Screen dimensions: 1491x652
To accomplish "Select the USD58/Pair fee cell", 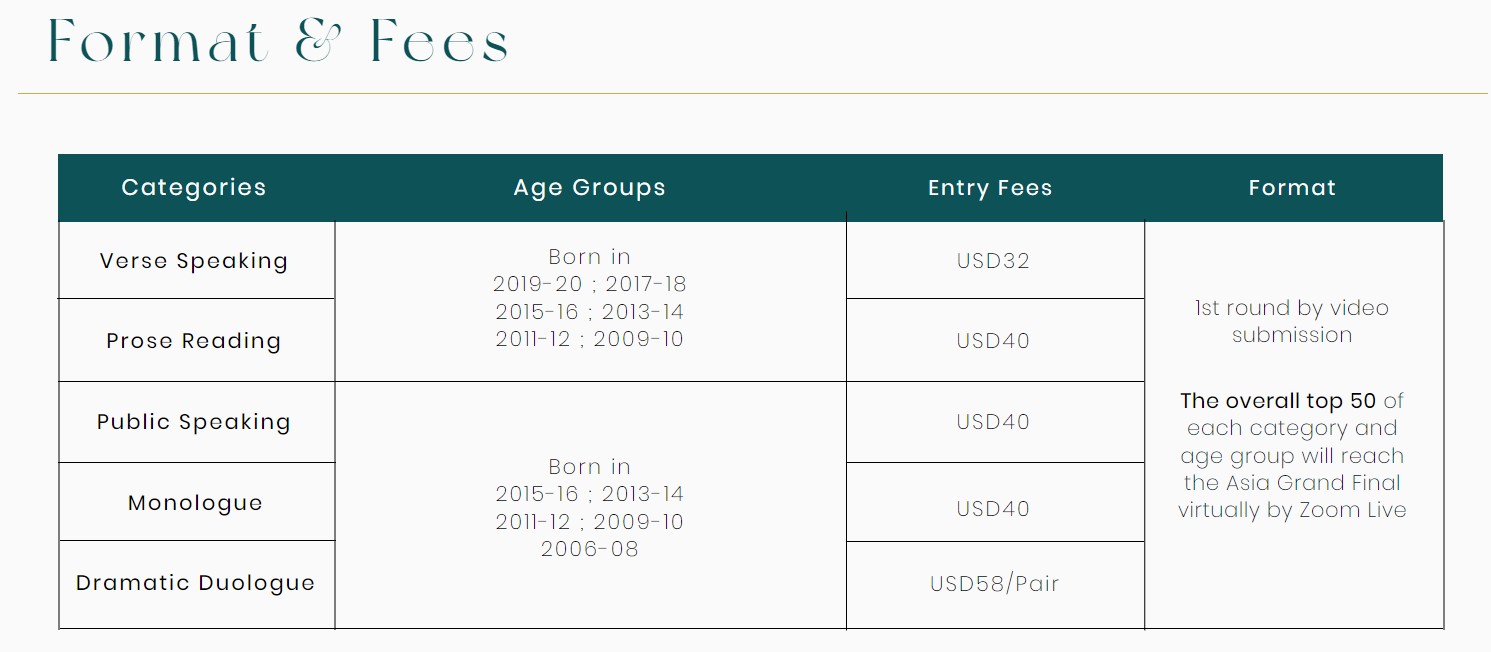I will point(995,584).
